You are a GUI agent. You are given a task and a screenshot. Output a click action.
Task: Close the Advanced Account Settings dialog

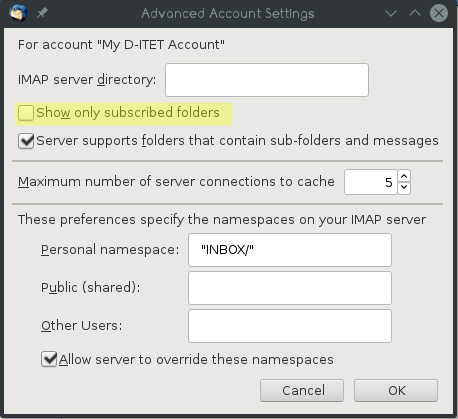439,13
